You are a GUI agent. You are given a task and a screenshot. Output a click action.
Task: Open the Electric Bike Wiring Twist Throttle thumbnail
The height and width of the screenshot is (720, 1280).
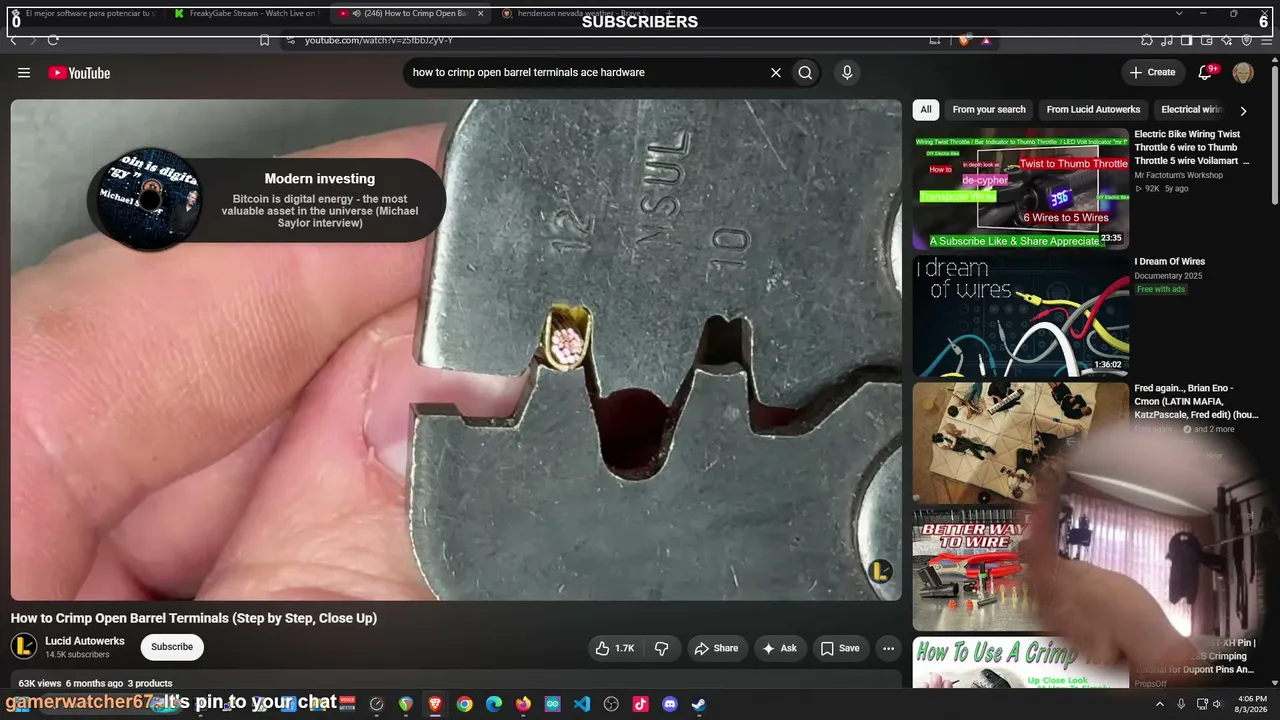pyautogui.click(x=1020, y=188)
